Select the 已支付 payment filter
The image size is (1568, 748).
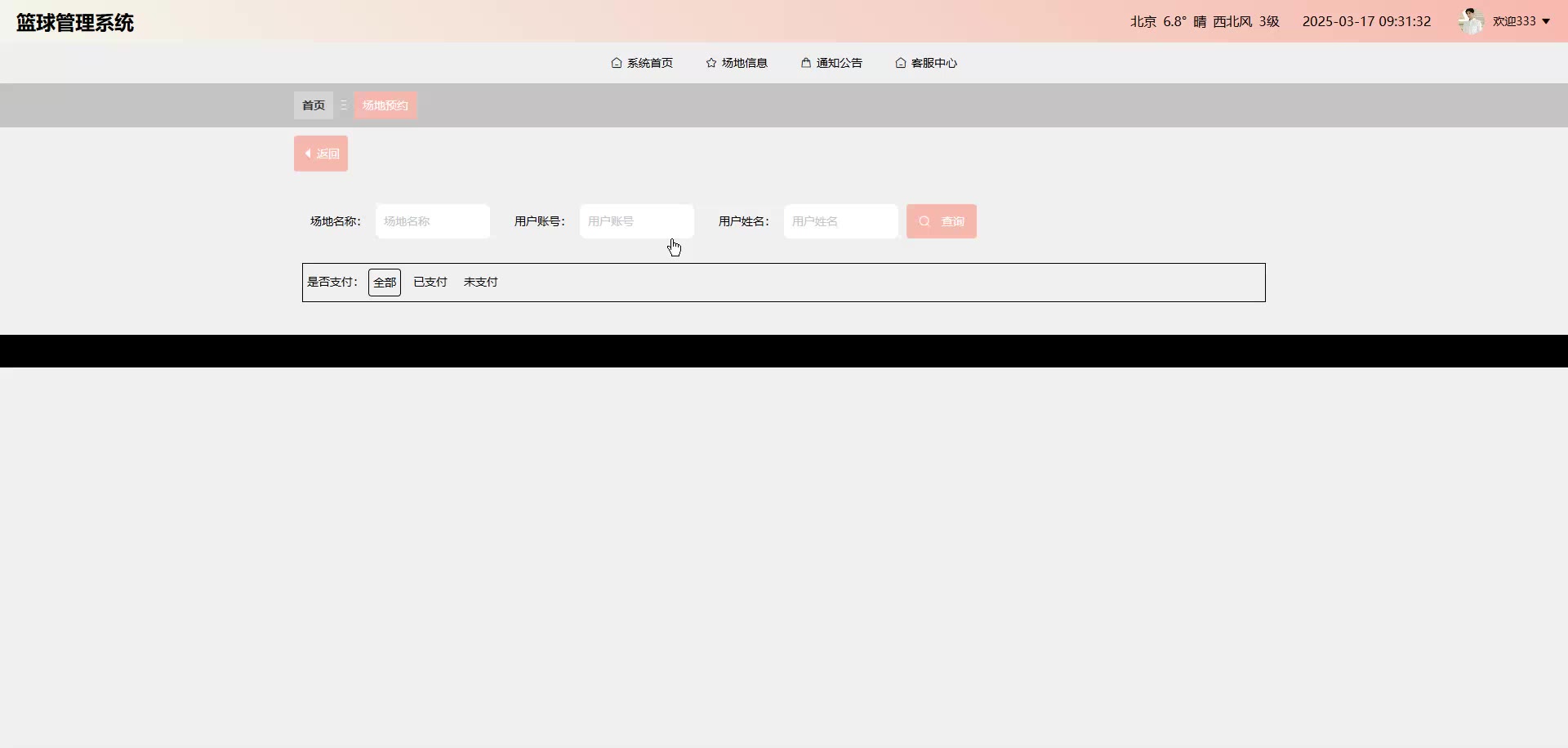pyautogui.click(x=430, y=283)
